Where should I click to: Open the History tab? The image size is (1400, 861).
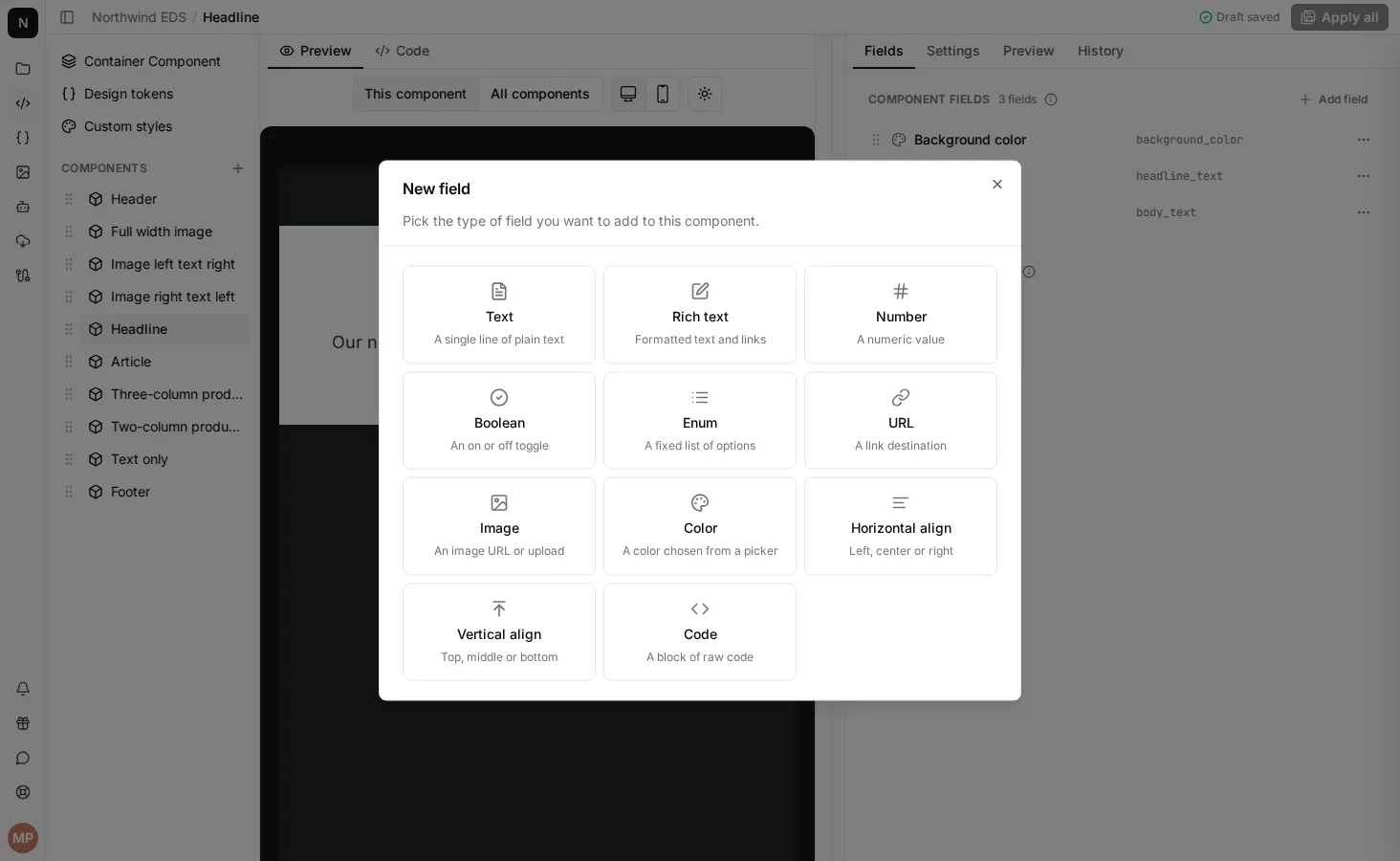click(1101, 51)
